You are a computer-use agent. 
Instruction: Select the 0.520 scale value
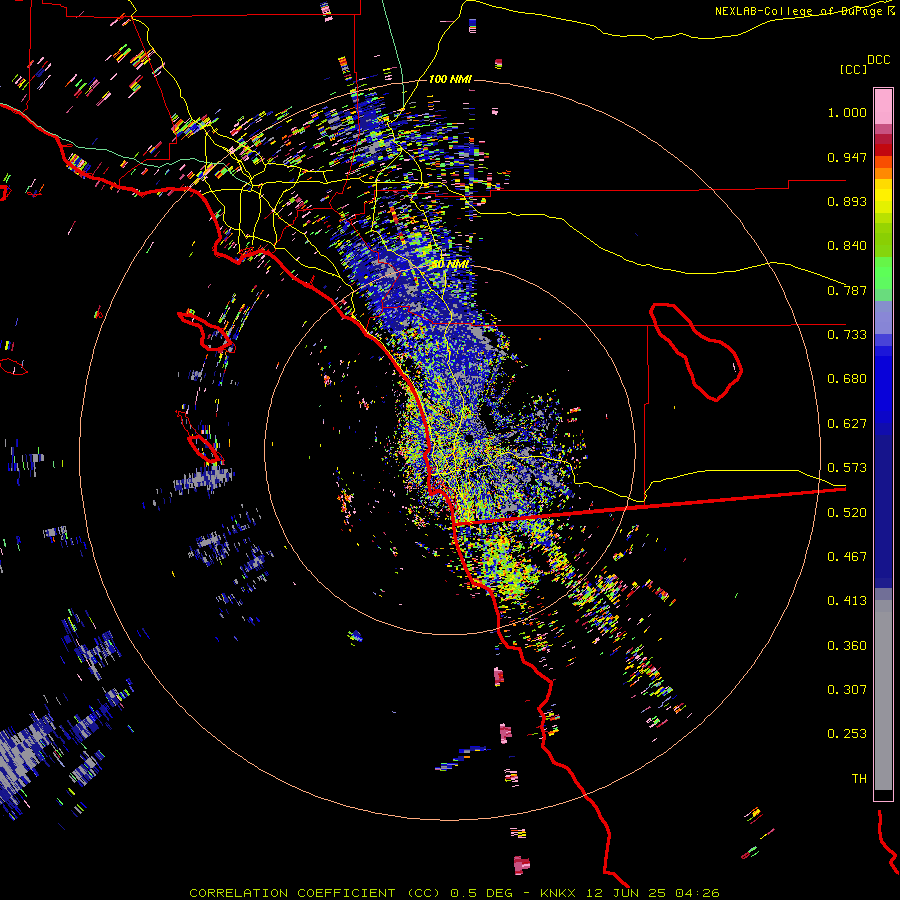click(x=847, y=513)
